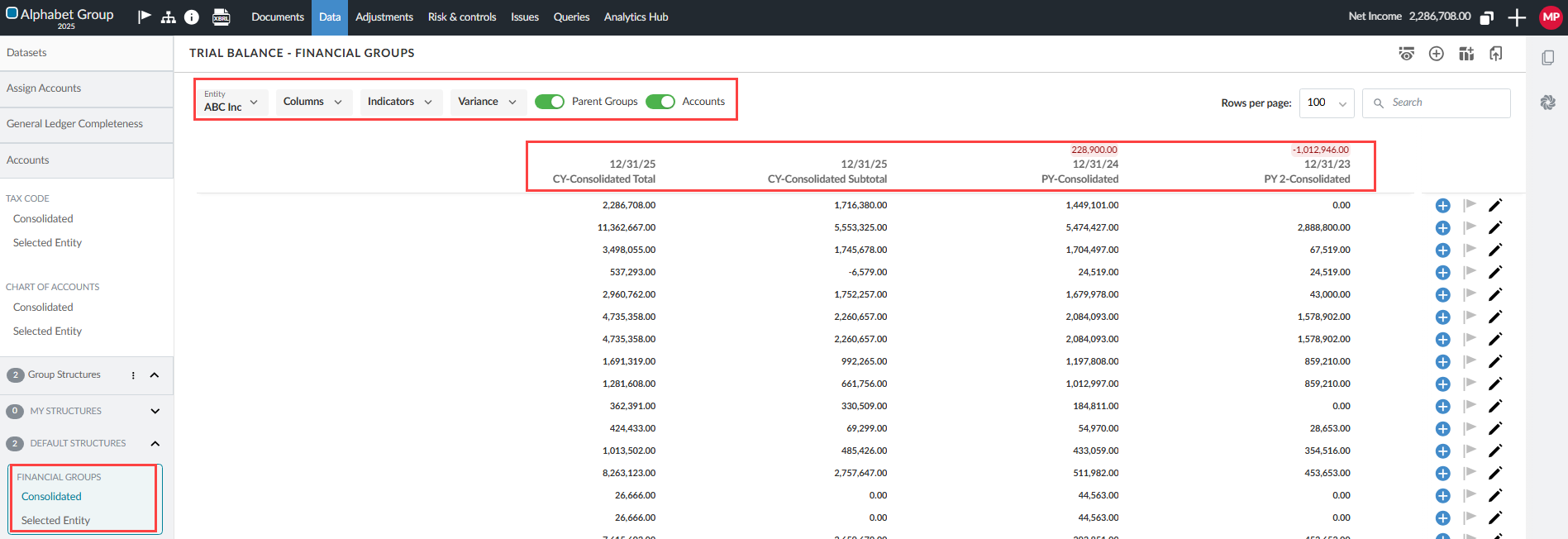
Task: Open the info icon in top bar
Action: click(192, 17)
